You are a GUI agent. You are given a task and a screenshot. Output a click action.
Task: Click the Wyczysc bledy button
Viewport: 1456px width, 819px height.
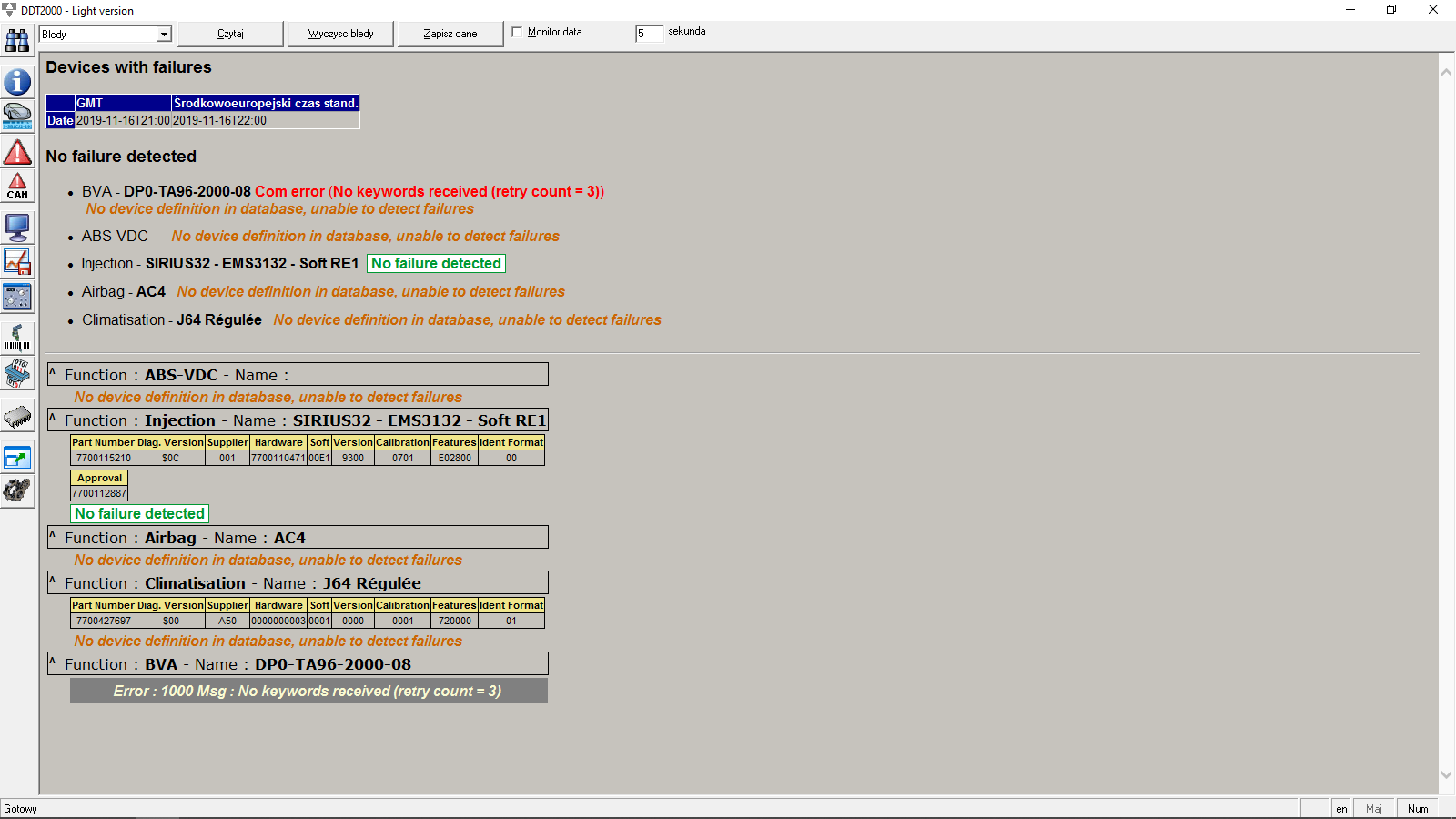point(340,34)
